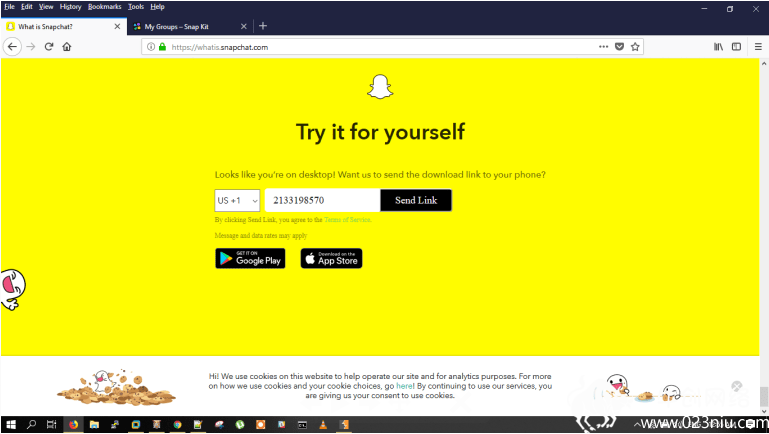The width and height of the screenshot is (769, 434).
Task: Close the "My Groups – Snap Kit" tab
Action: (244, 26)
